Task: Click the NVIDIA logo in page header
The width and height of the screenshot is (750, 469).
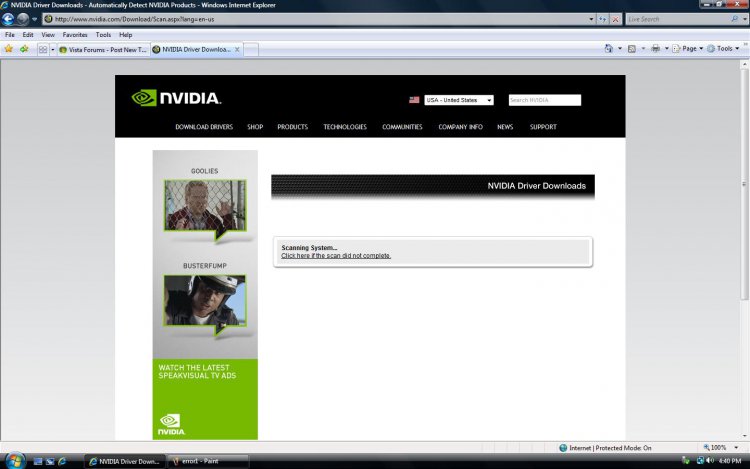Action: [176, 98]
